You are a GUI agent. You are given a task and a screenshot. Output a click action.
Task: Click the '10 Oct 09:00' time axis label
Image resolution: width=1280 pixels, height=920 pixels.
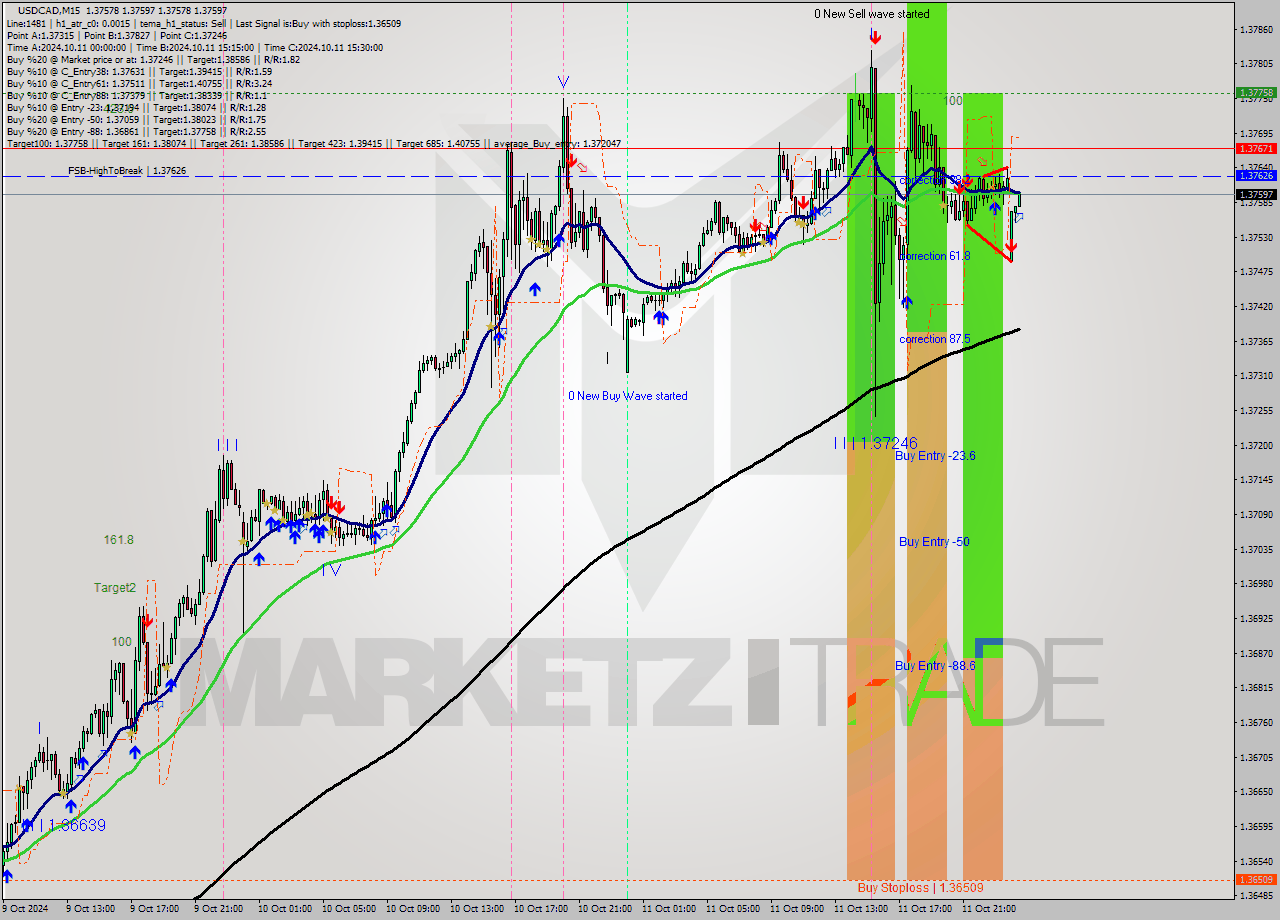tap(411, 909)
